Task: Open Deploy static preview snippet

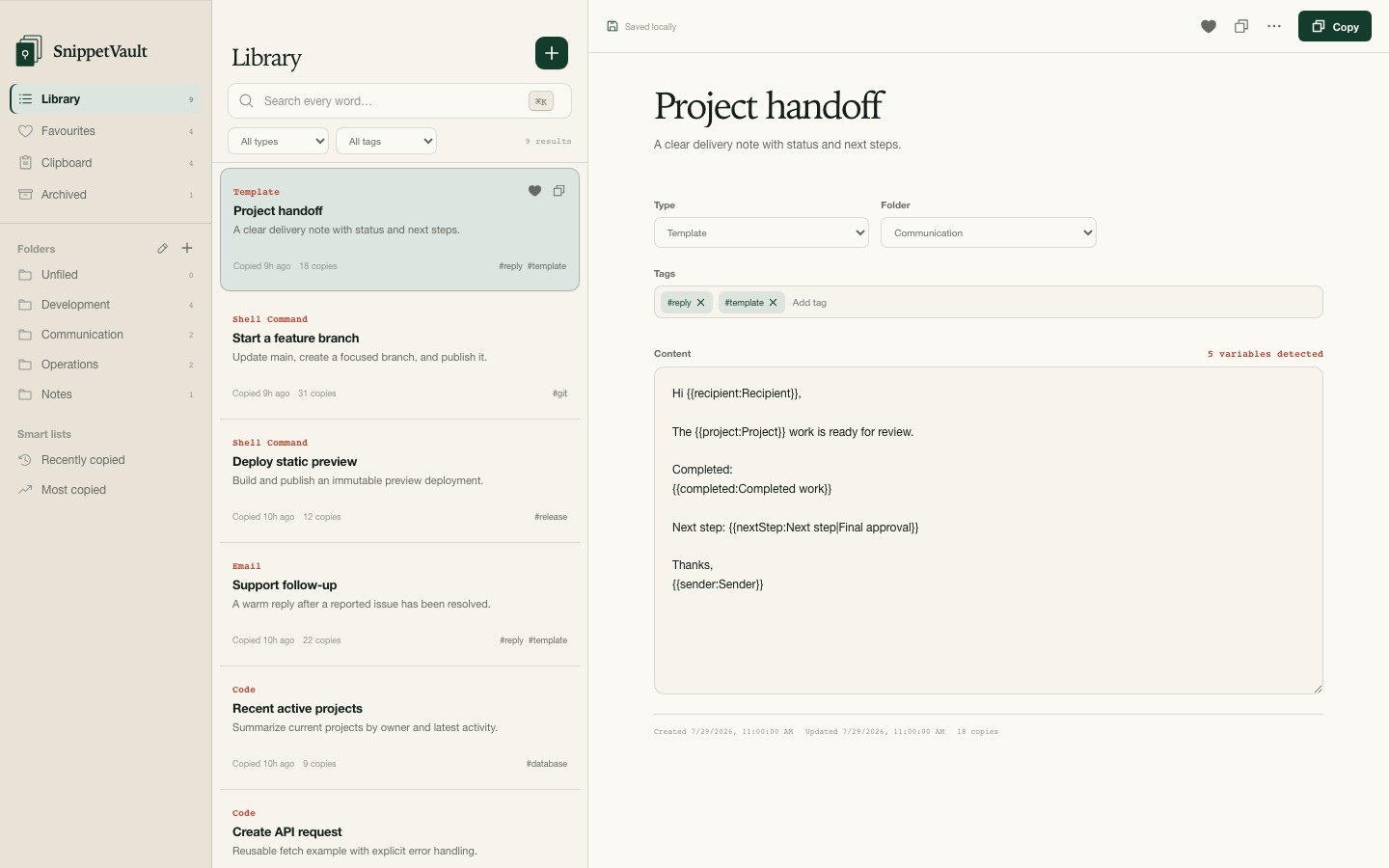Action: coord(399,479)
